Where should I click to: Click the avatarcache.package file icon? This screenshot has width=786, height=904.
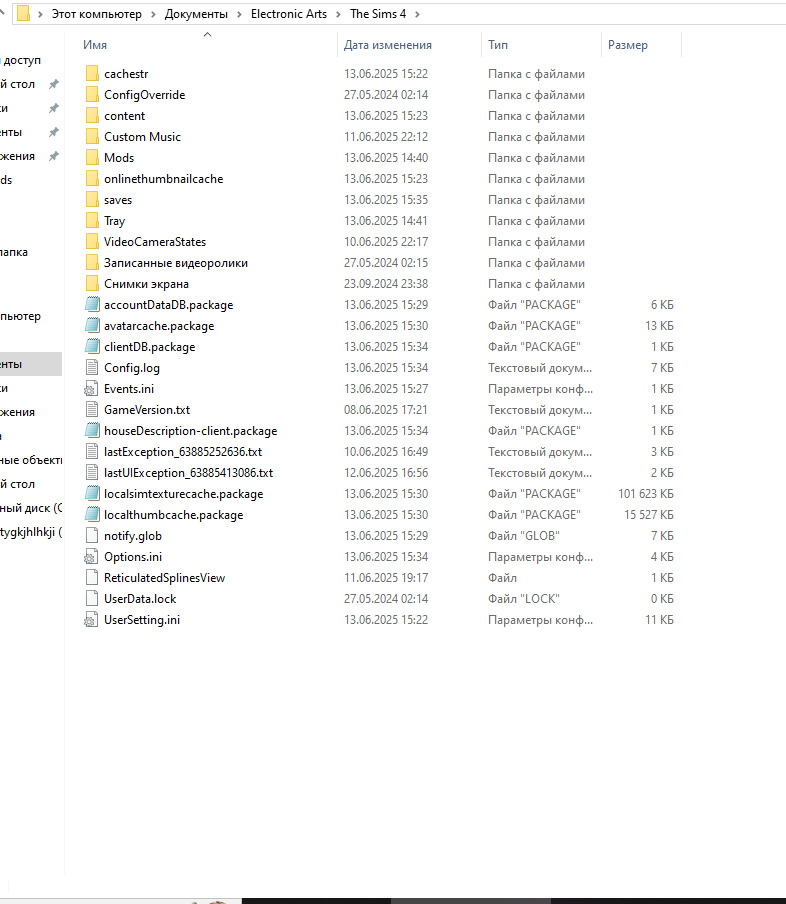click(x=92, y=326)
